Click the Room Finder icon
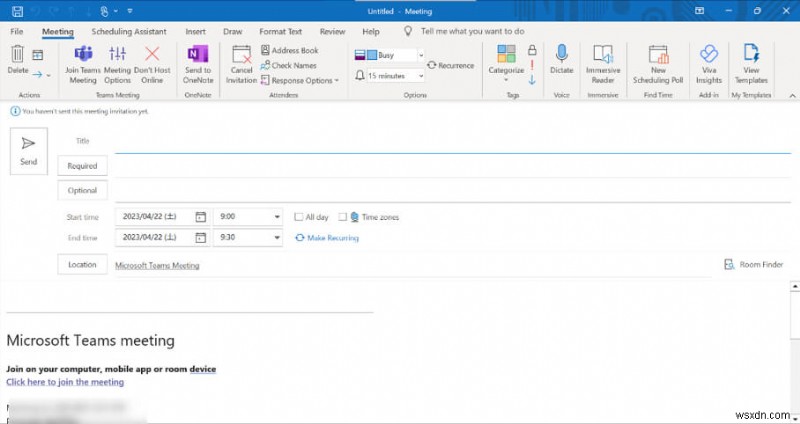The image size is (800, 424). 730,264
